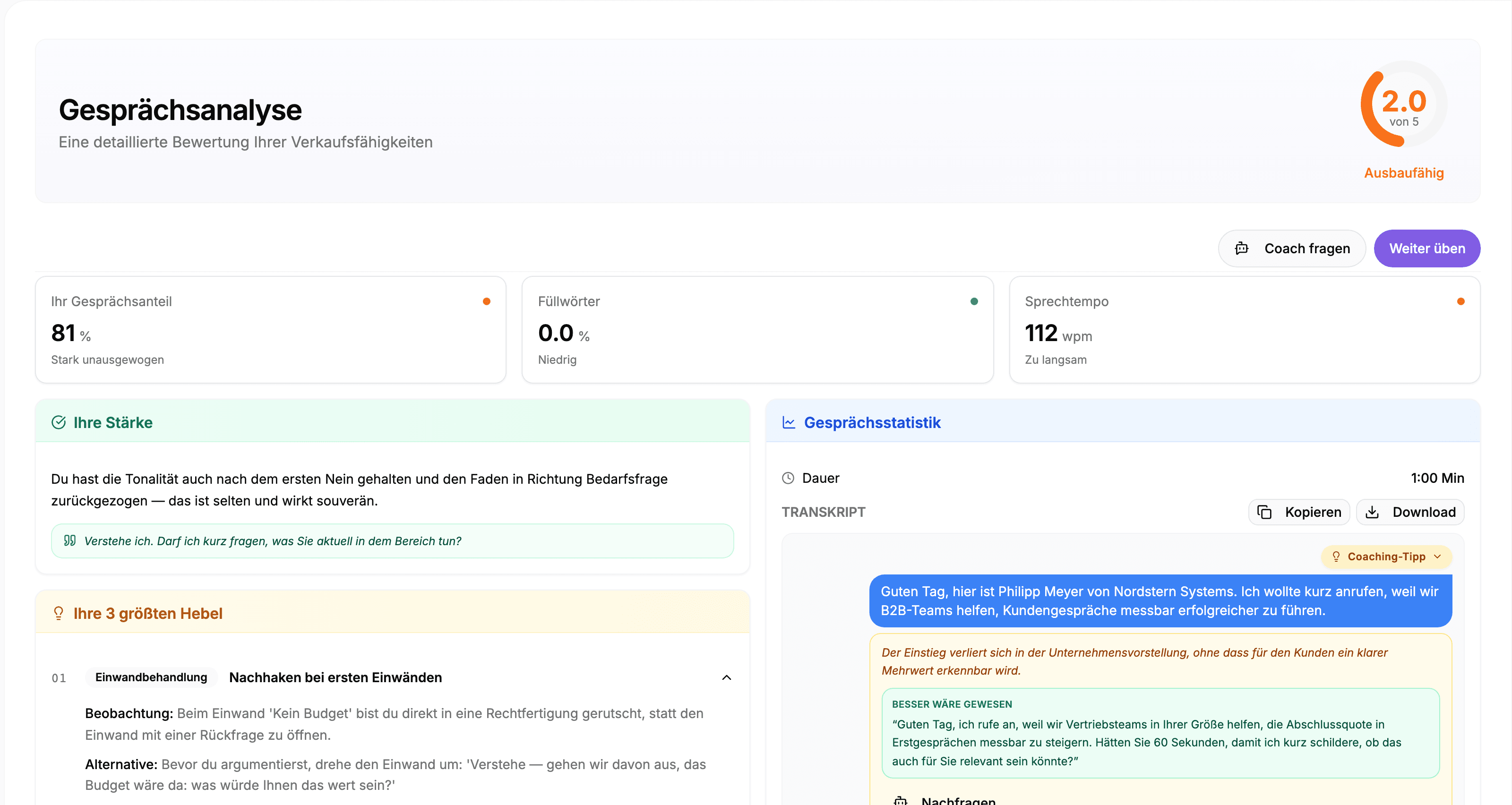
Task: Click the Gesprächsstatistik section header
Action: point(1122,421)
